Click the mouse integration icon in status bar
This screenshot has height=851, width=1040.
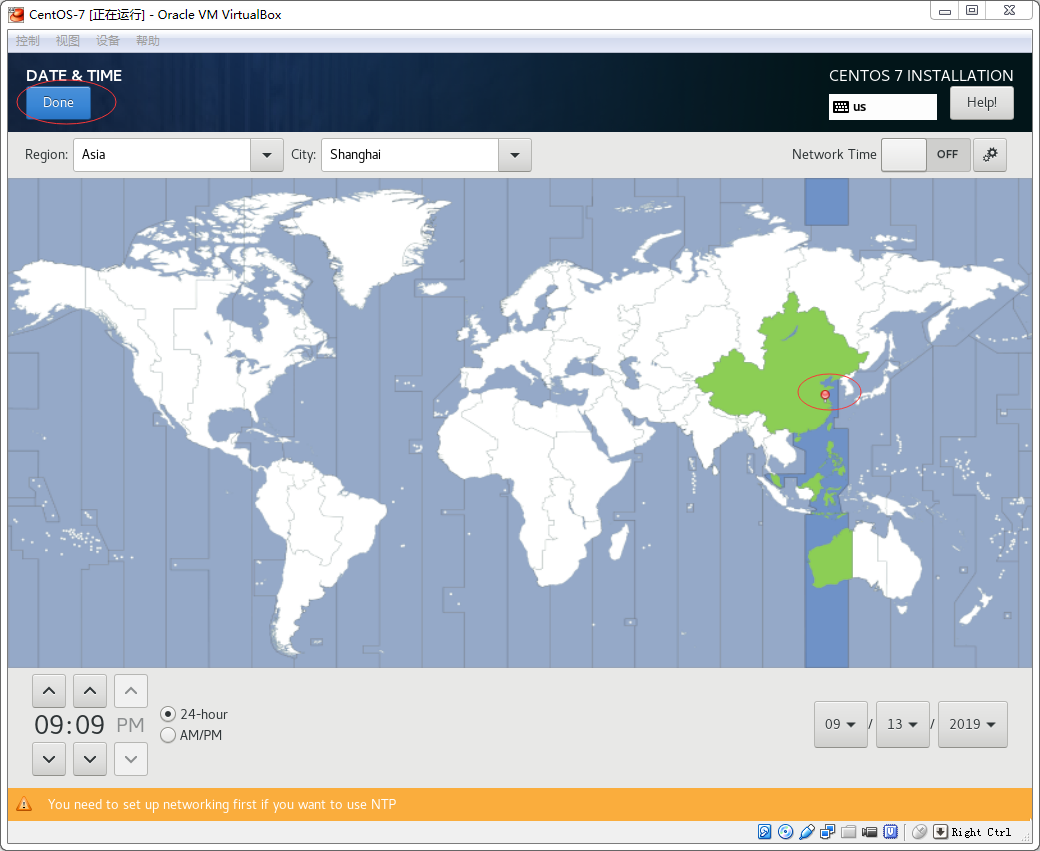point(919,832)
